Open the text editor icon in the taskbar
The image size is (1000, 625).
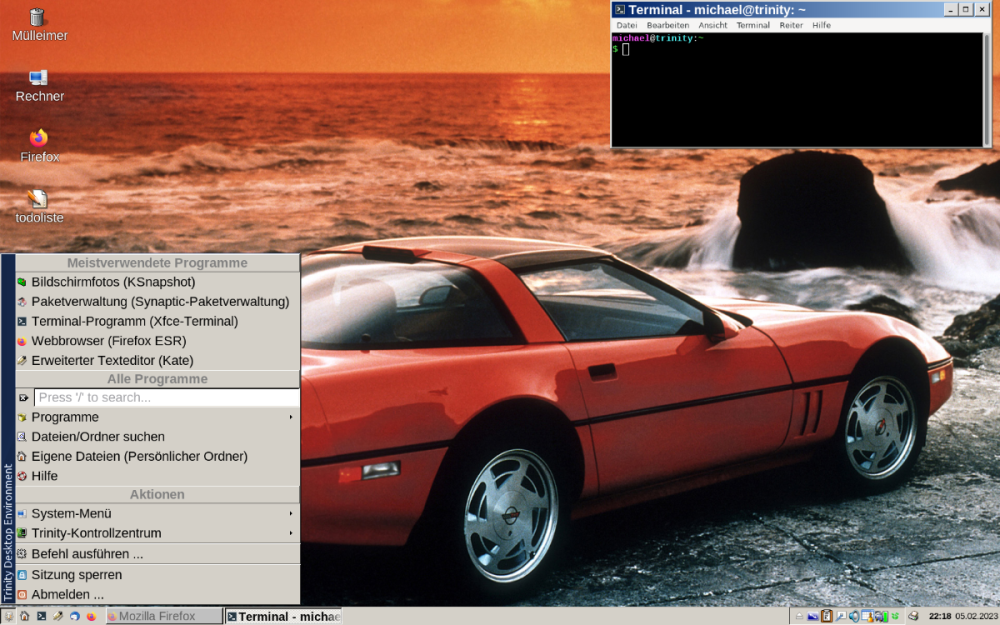pos(58,616)
